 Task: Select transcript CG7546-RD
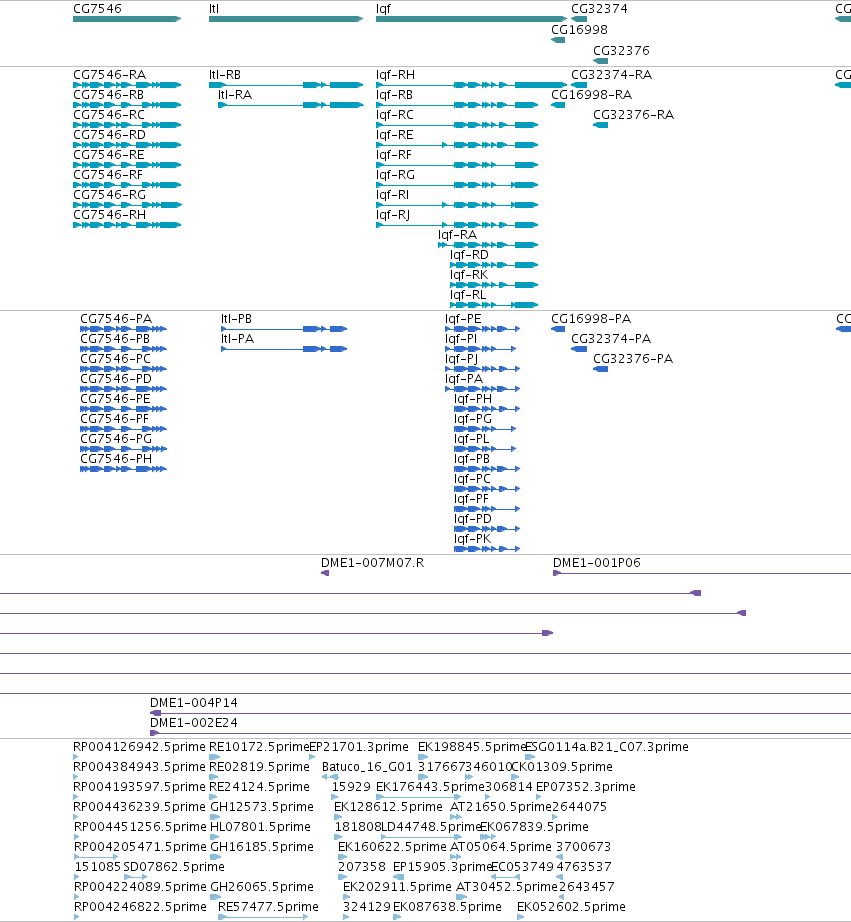click(x=126, y=145)
